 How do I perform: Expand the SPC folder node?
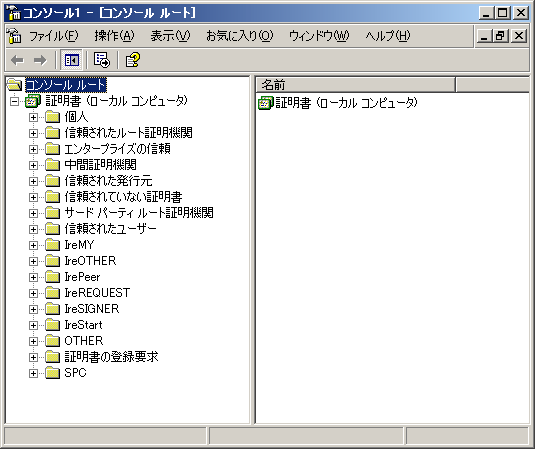33,373
